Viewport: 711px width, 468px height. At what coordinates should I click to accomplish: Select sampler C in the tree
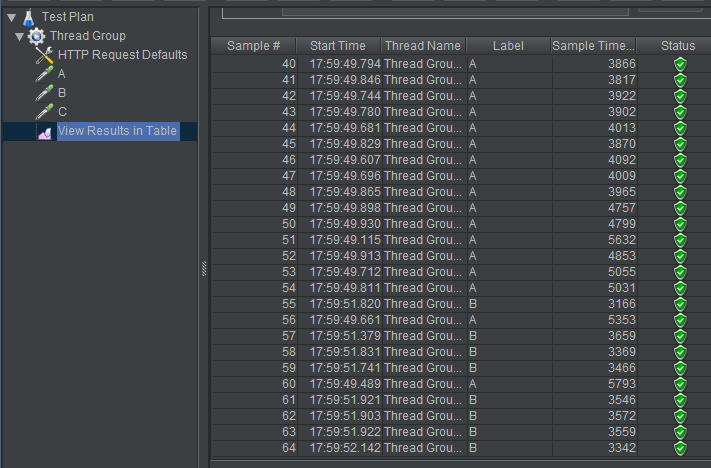[62, 112]
